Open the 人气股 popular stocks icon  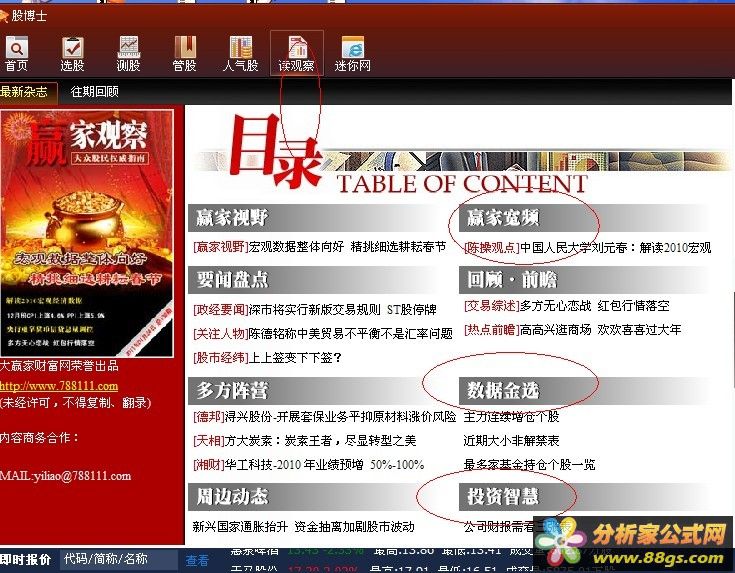coord(240,53)
